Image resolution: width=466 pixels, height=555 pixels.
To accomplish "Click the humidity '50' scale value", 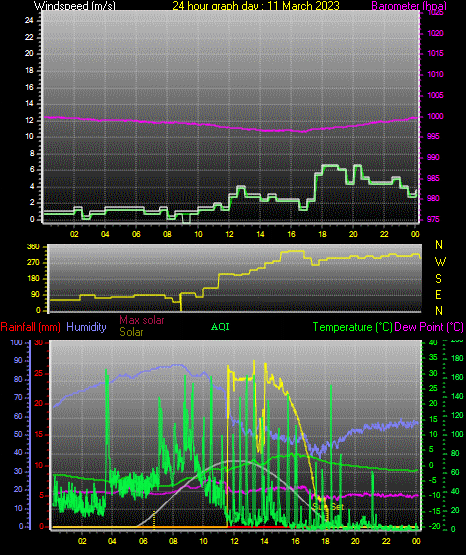I will coord(18,434).
